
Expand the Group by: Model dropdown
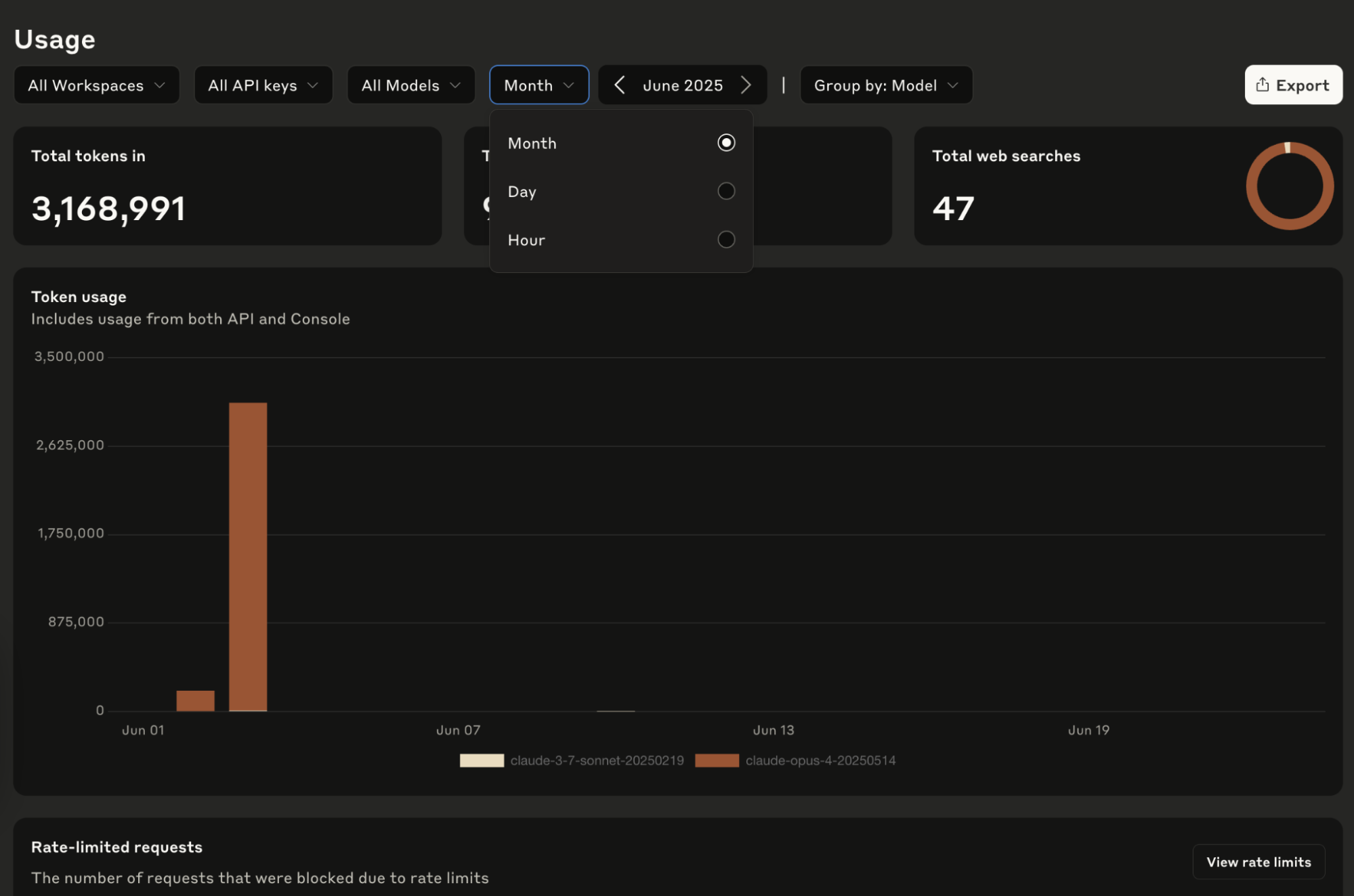click(x=885, y=85)
